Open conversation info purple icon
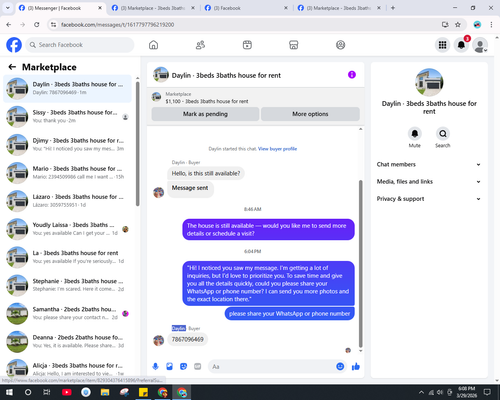500x400 pixels. click(x=352, y=75)
